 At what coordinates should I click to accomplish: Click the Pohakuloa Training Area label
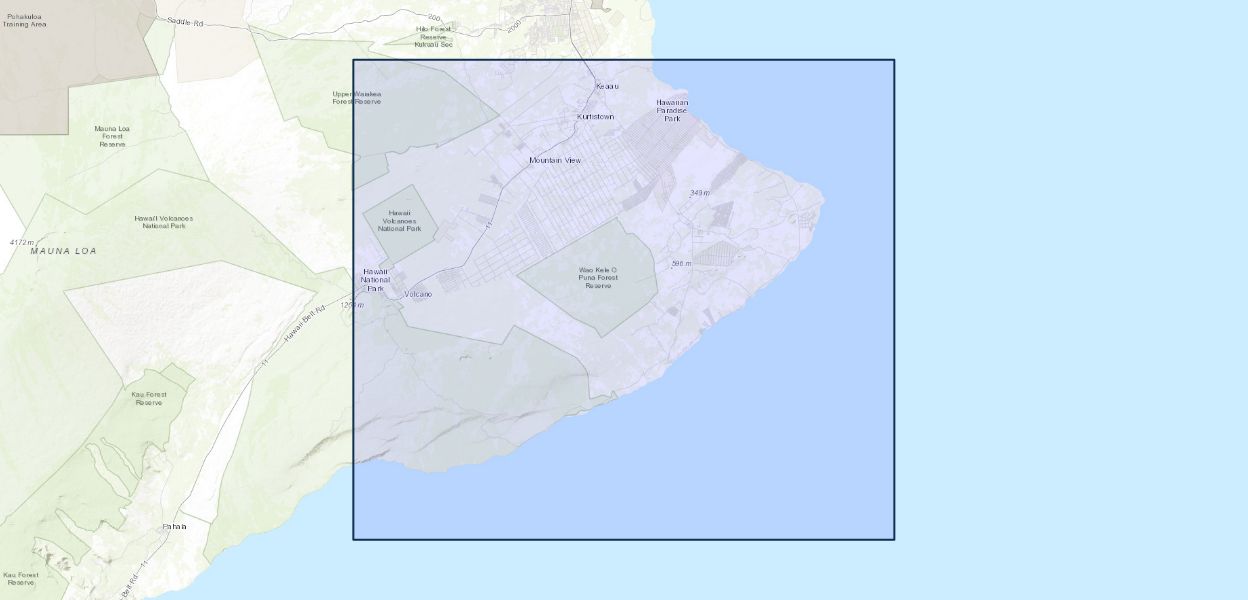(24, 20)
